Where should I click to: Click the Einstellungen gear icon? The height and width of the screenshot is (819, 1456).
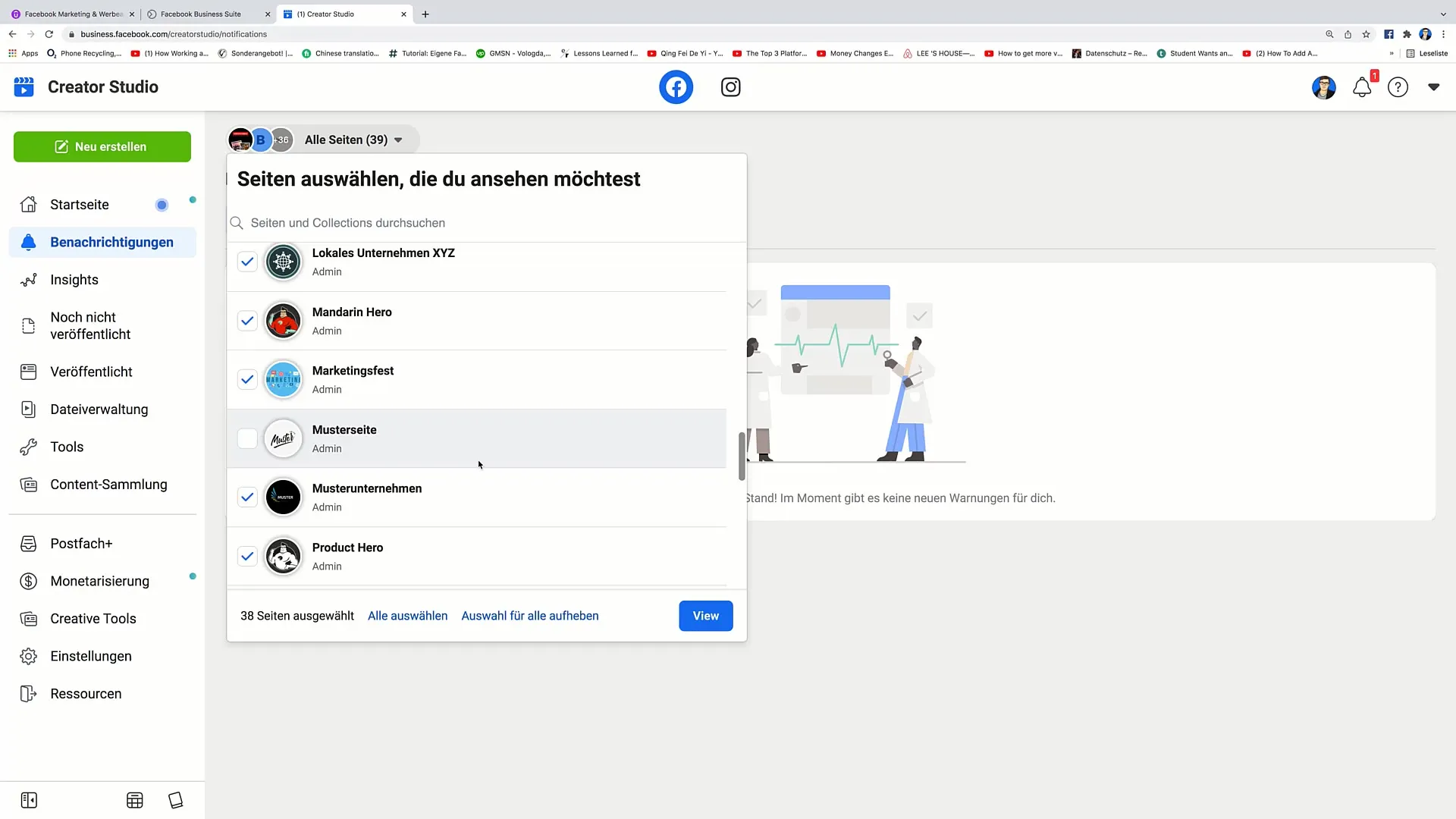tap(29, 657)
